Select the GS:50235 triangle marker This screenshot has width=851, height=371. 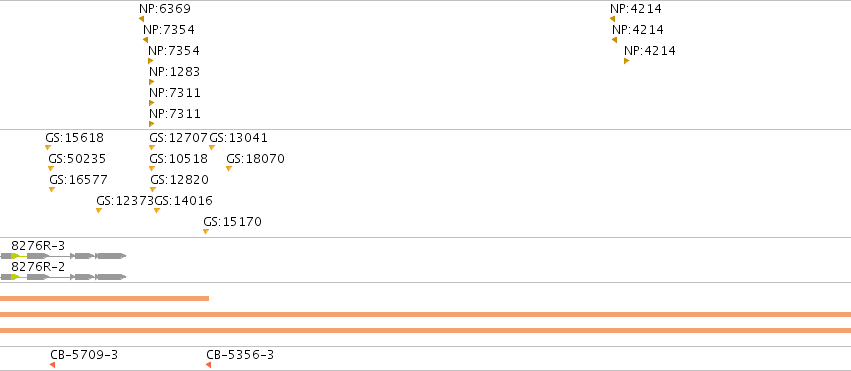(51, 169)
